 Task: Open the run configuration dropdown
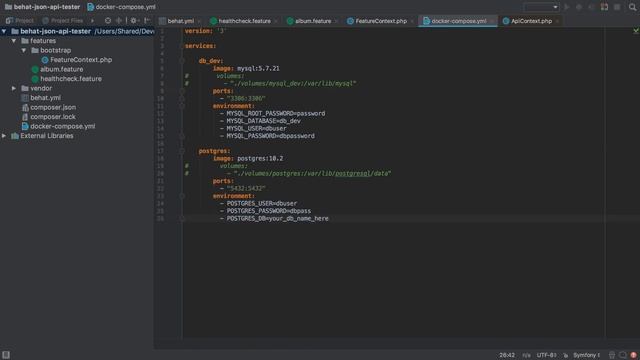coord(541,7)
